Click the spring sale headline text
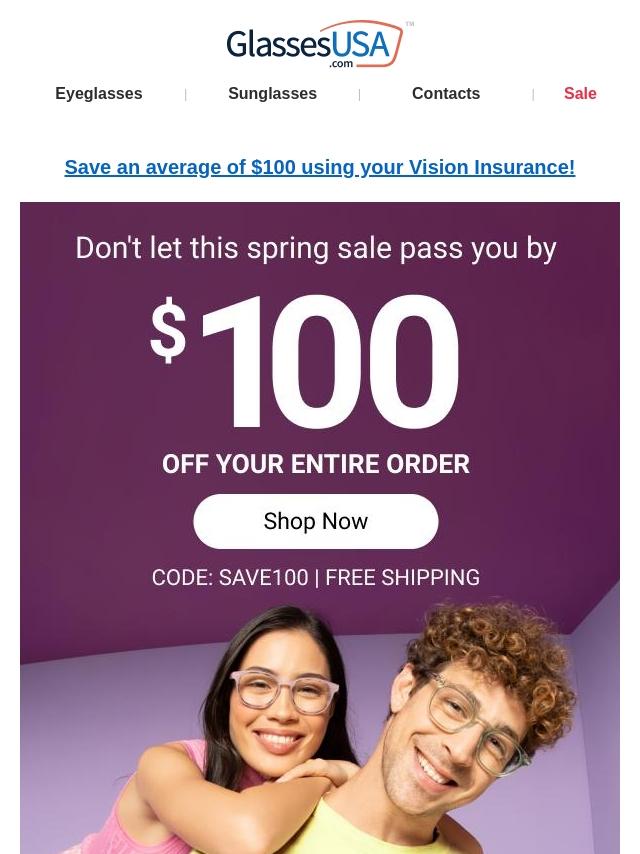This screenshot has height=854, width=640. tap(316, 248)
